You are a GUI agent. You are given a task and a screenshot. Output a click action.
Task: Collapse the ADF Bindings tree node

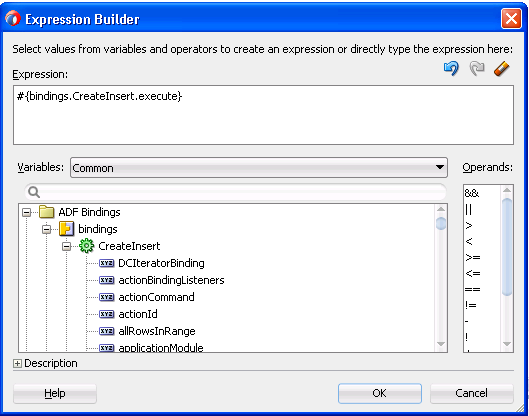pos(26,212)
